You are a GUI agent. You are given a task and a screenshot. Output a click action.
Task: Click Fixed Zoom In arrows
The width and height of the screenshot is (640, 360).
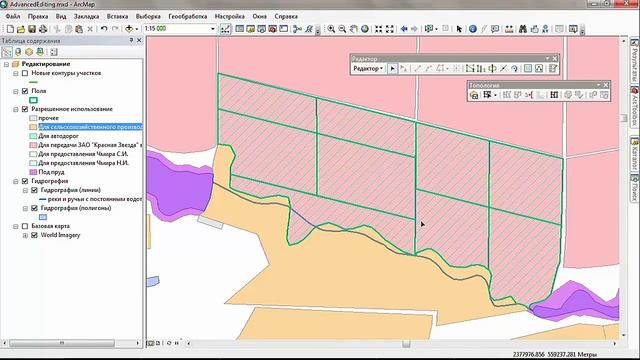tap(379, 29)
